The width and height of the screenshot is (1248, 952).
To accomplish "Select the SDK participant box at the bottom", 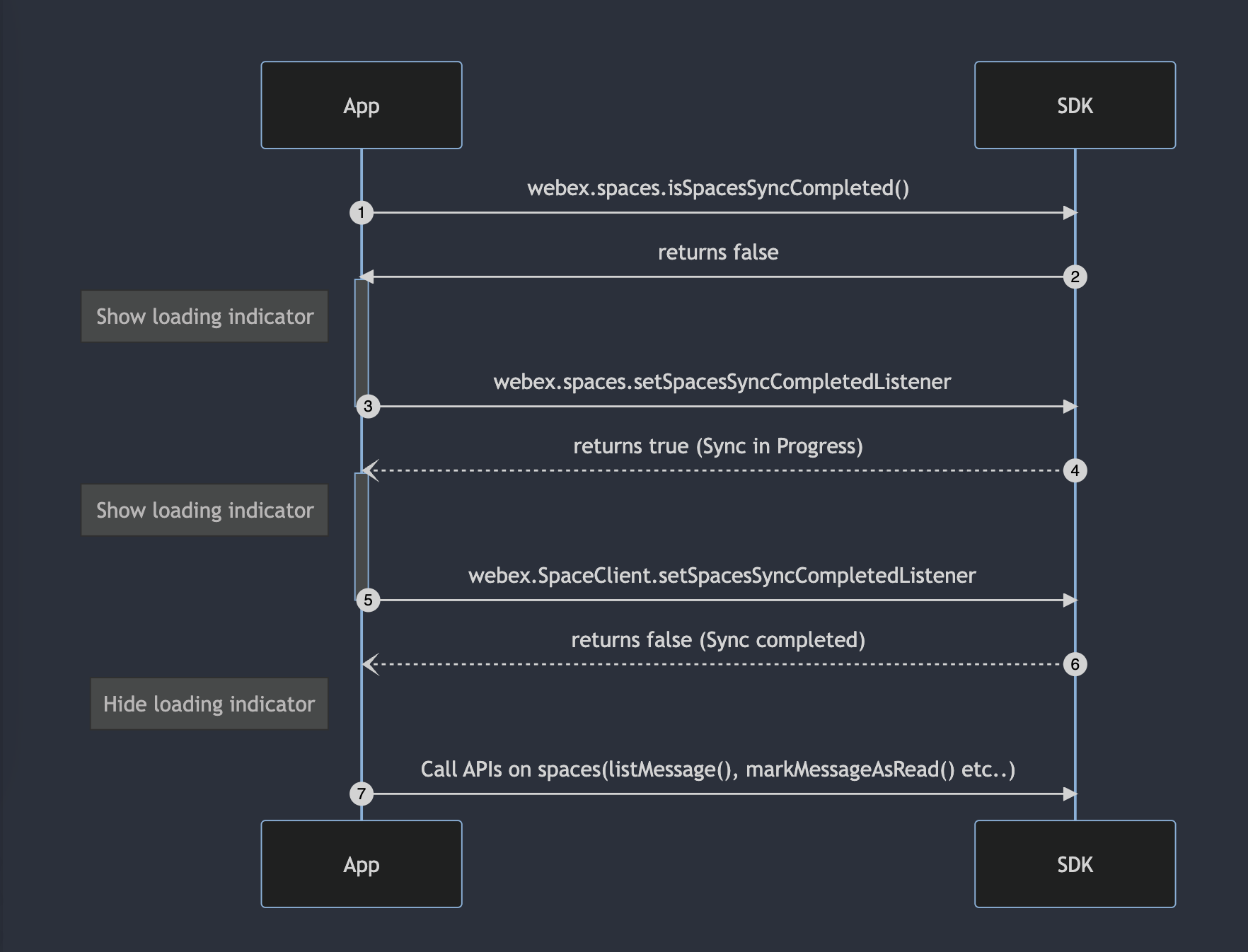I will tap(1075, 864).
